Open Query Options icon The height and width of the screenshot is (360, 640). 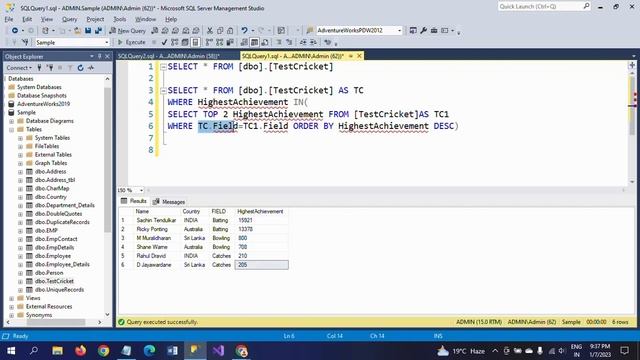coord(185,42)
